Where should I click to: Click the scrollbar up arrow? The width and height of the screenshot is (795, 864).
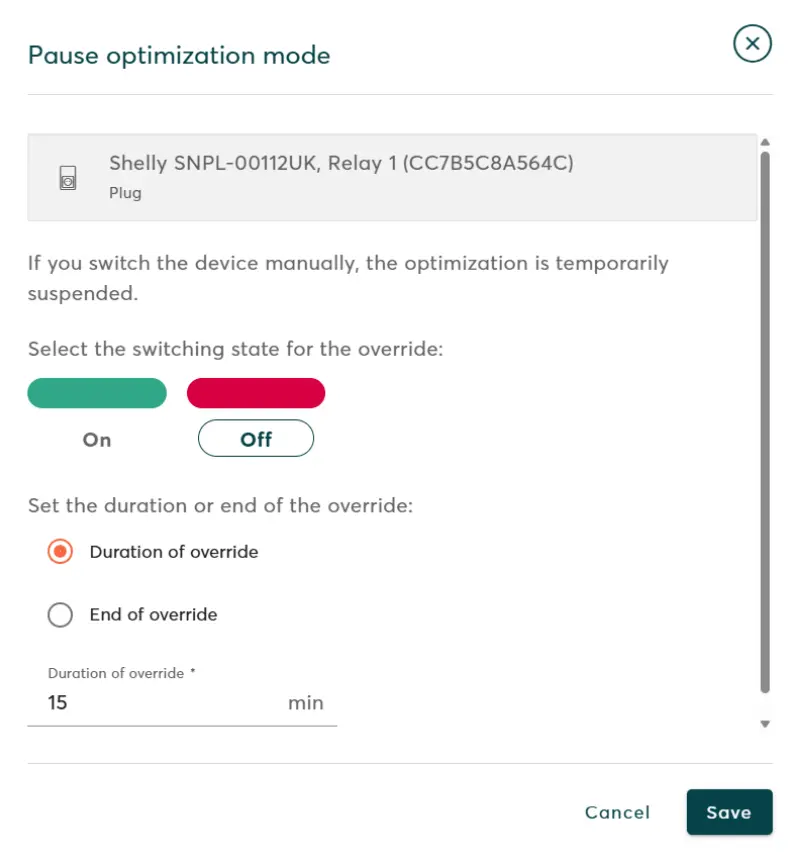tap(765, 142)
